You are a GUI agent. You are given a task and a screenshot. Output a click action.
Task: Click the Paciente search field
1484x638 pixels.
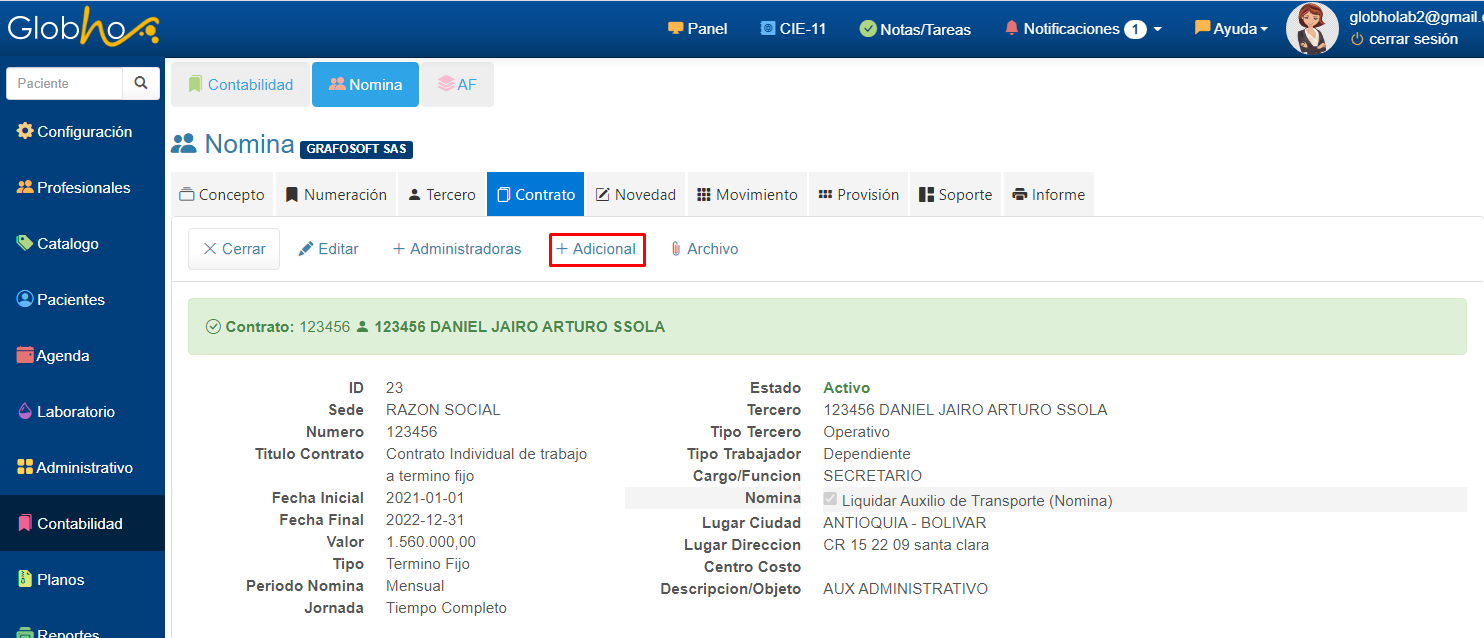65,84
